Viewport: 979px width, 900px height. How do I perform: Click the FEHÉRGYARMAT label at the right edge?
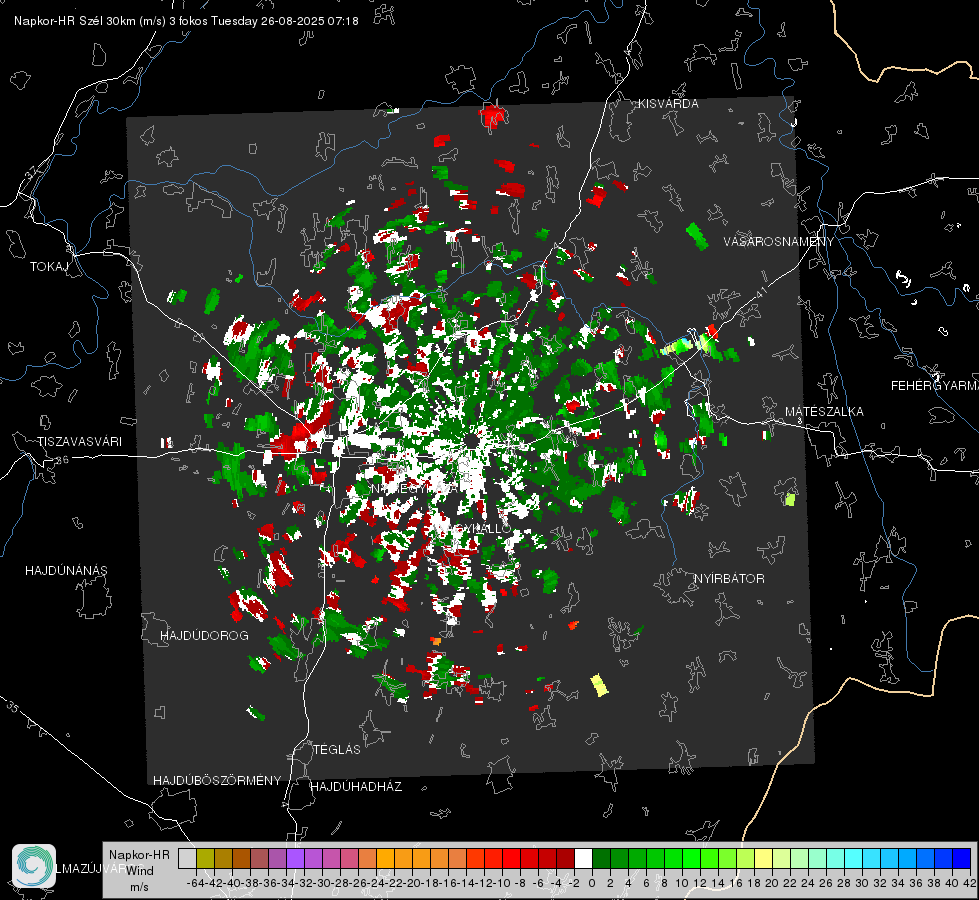point(935,385)
